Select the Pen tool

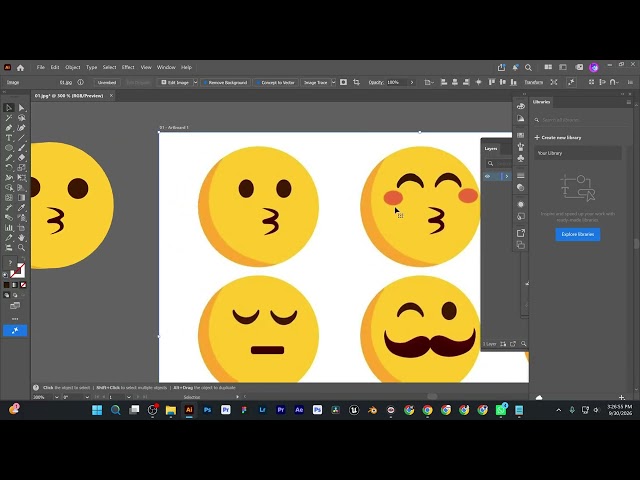coord(9,128)
